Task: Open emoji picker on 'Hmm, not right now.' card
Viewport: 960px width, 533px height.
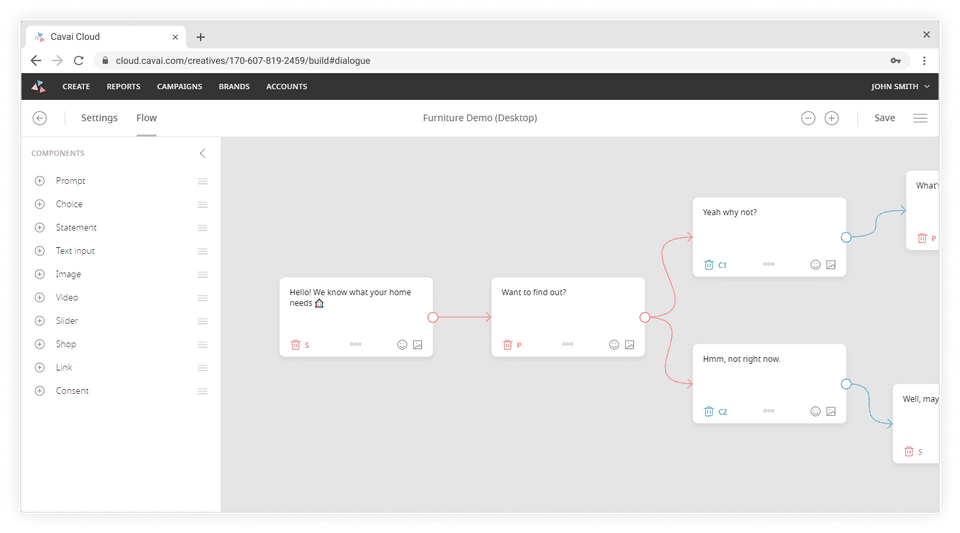Action: tap(816, 412)
